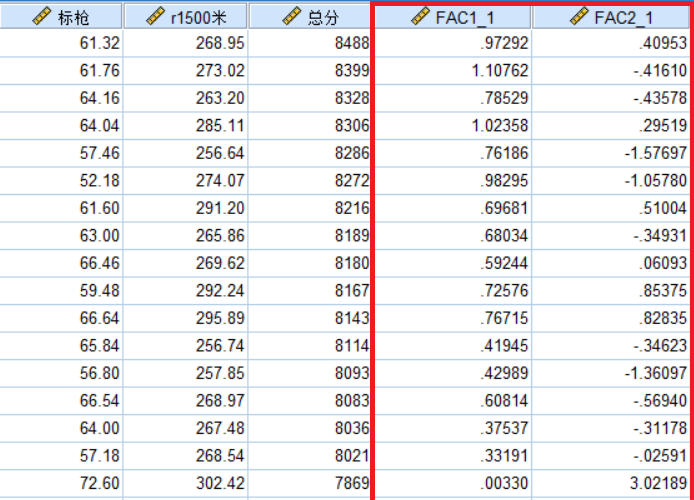Select the FAC2_1 cell showing 3.02189

(611, 483)
